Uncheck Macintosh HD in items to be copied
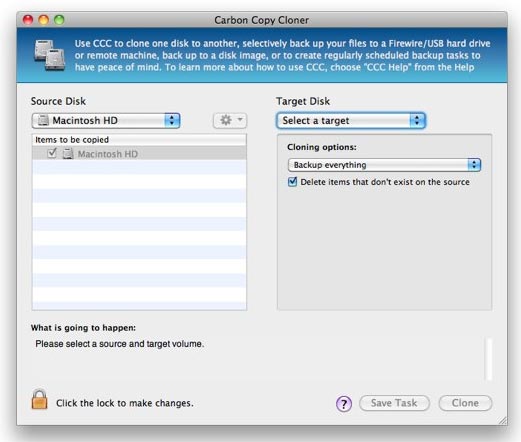Image resolution: width=521 pixels, height=442 pixels. pos(52,153)
